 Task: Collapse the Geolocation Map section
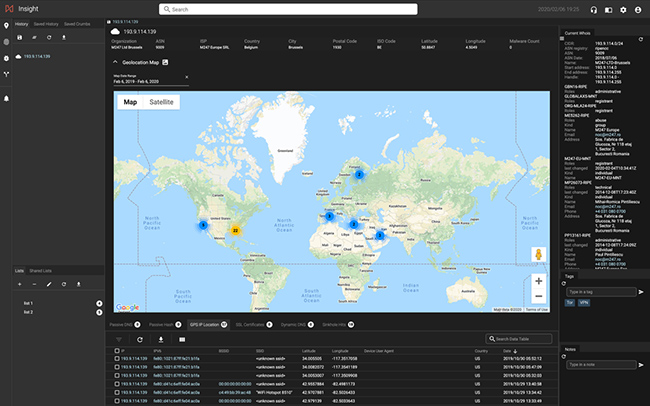[x=114, y=62]
